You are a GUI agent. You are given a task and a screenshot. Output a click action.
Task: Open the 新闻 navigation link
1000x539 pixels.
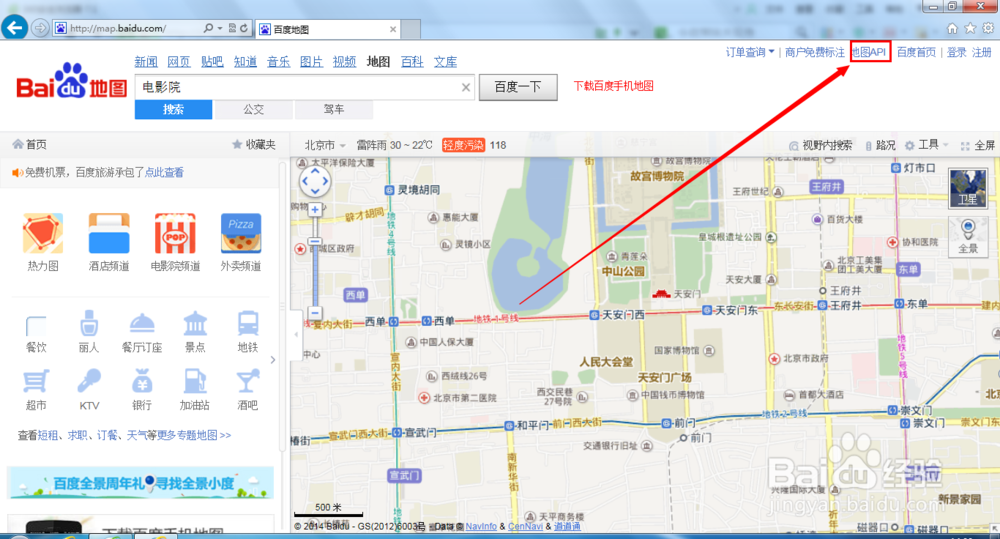click(x=146, y=61)
